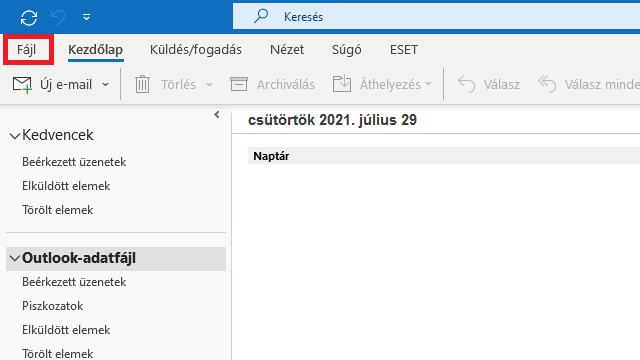Click the Send/Receive sync icon

coord(29,18)
